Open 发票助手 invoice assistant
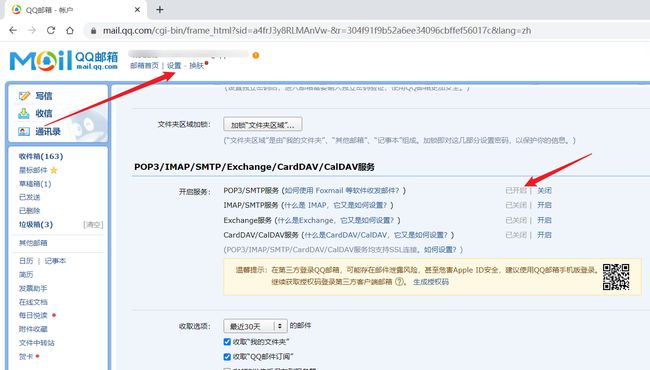Viewport: 650px width, 370px height. pos(33,288)
